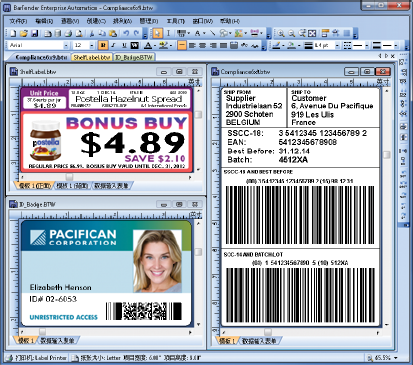
Task: Click the Print icon in toolbar
Action: pyautogui.click(x=68, y=33)
